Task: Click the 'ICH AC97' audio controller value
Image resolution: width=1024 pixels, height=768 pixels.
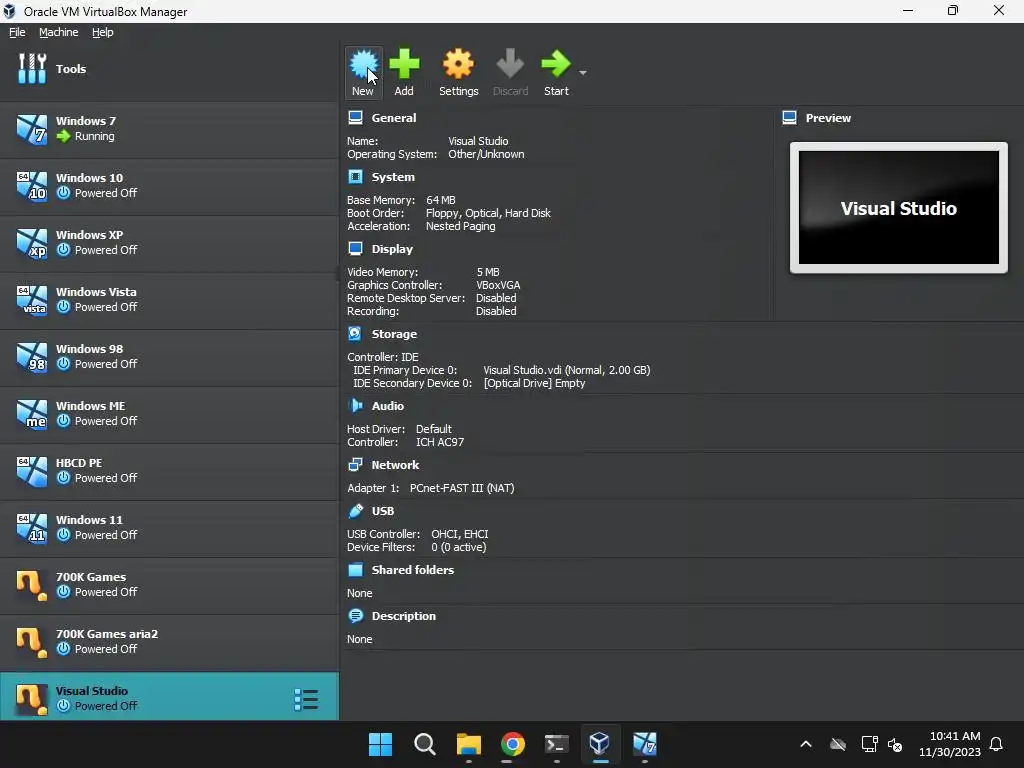Action: tap(440, 442)
